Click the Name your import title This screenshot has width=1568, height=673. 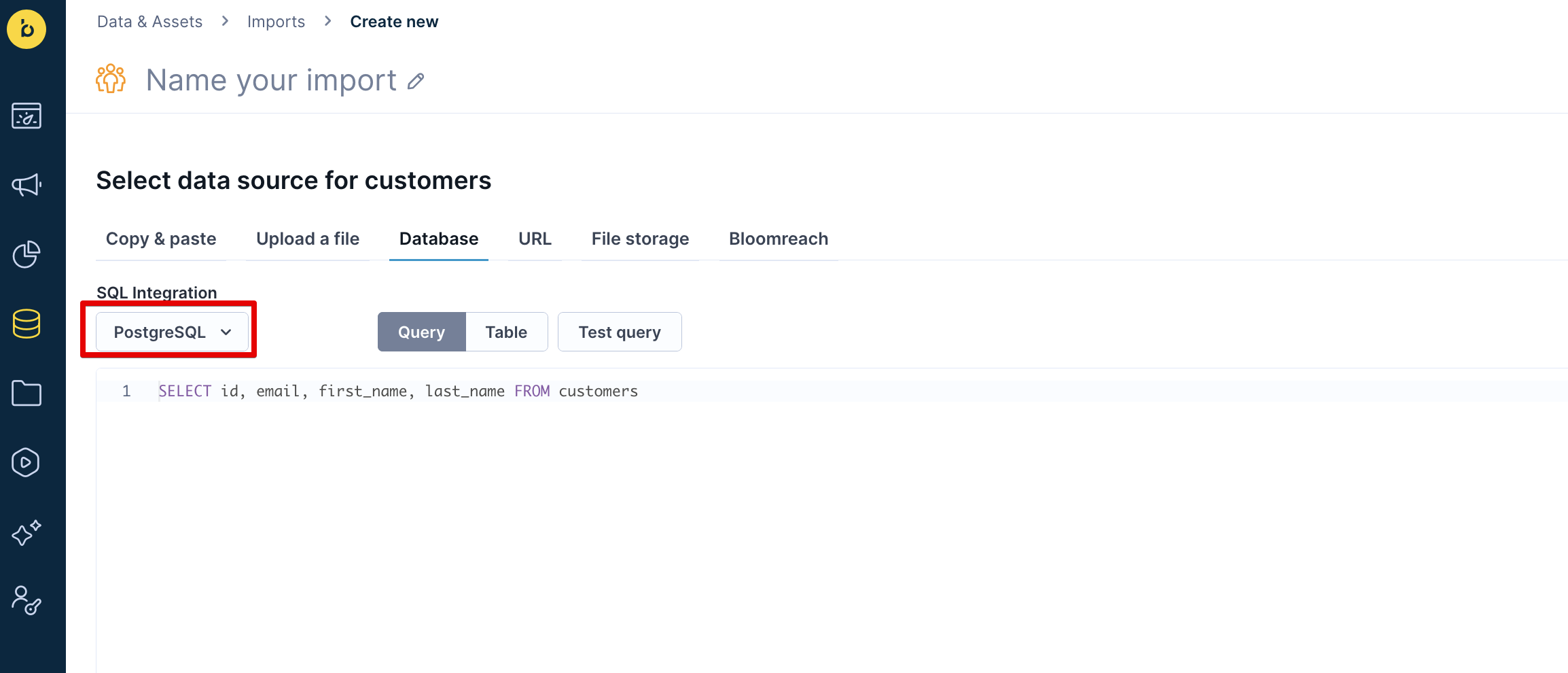(x=271, y=80)
